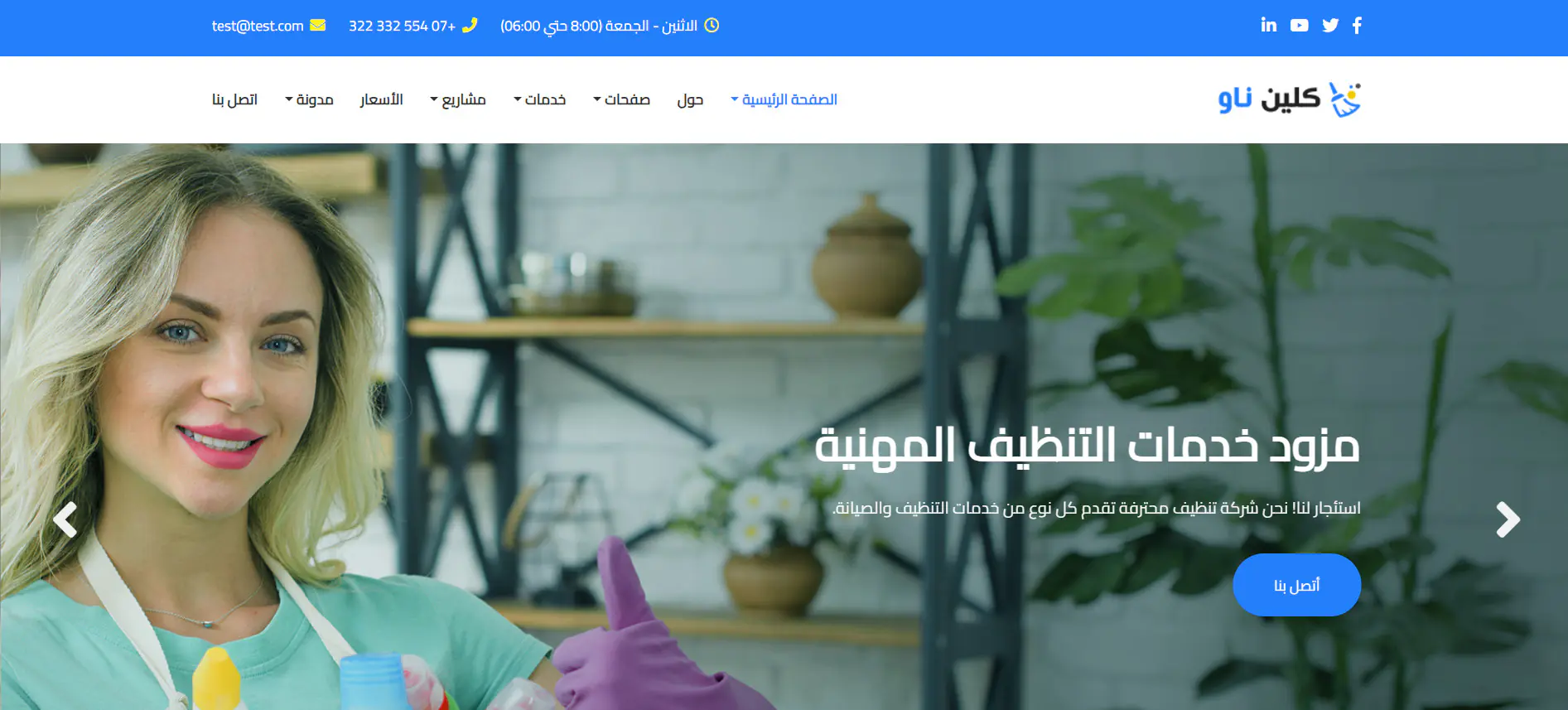Expand the مدونة dropdown menu
Viewport: 1568px width, 710px height.
[309, 99]
